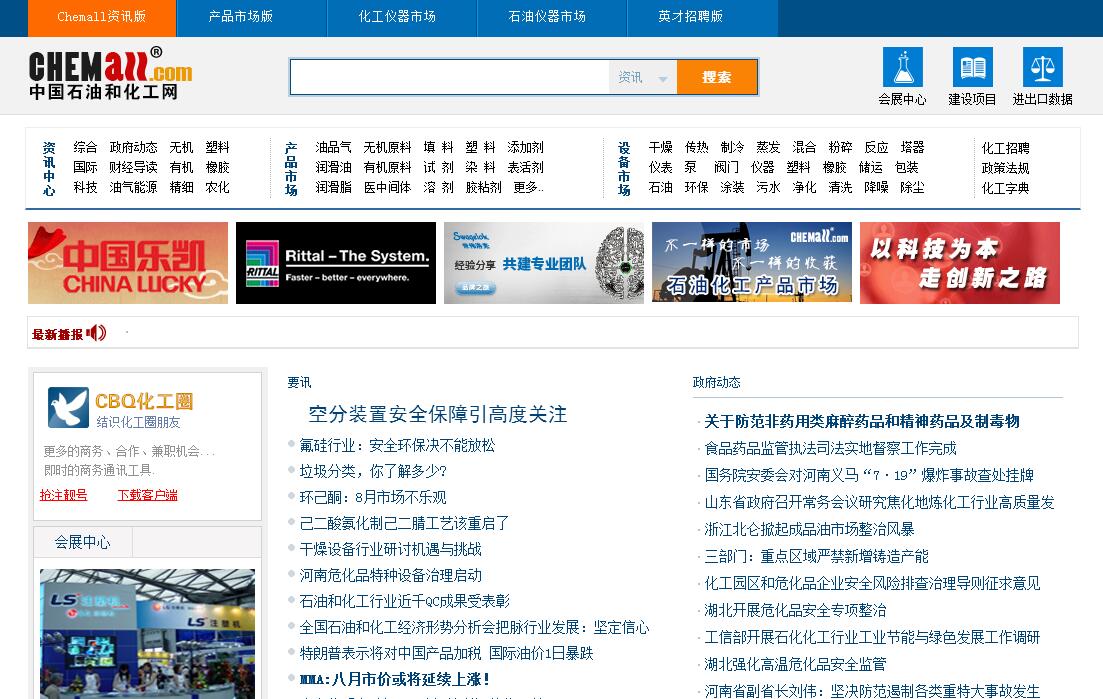Switch to the 化工仪器市场 tab

pos(397,17)
